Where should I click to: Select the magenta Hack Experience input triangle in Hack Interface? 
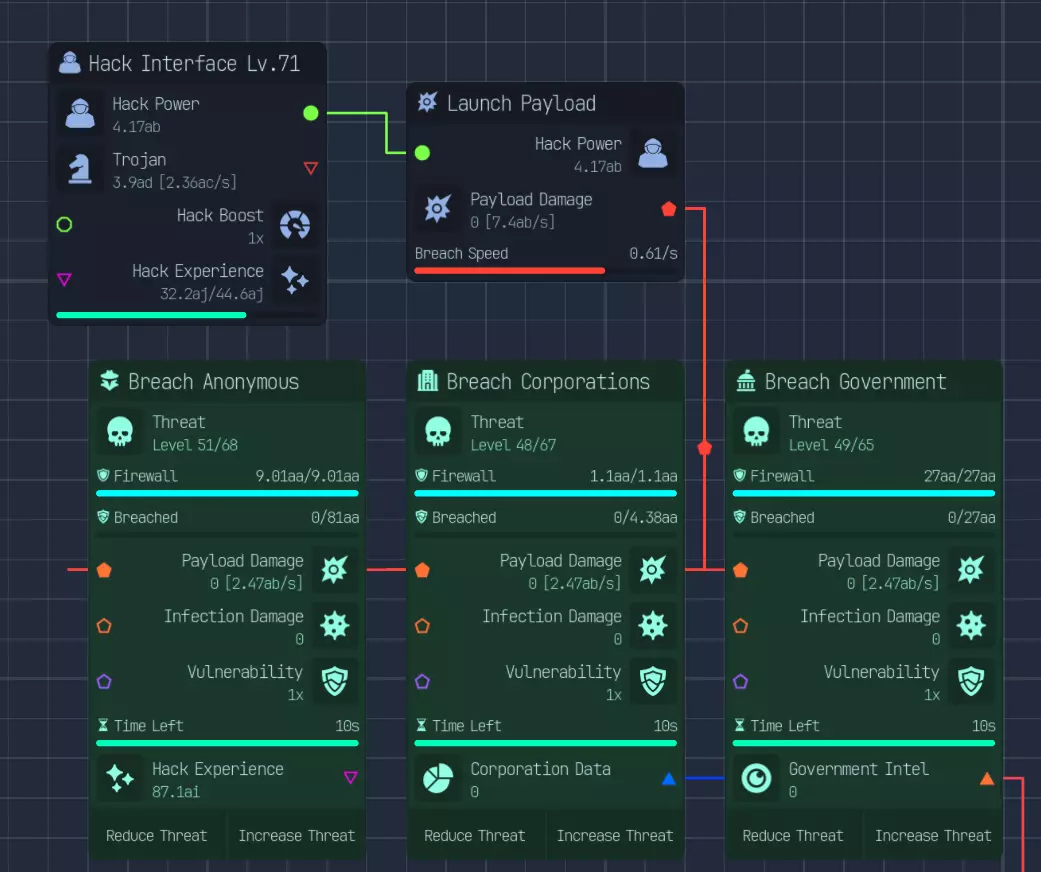pos(64,280)
